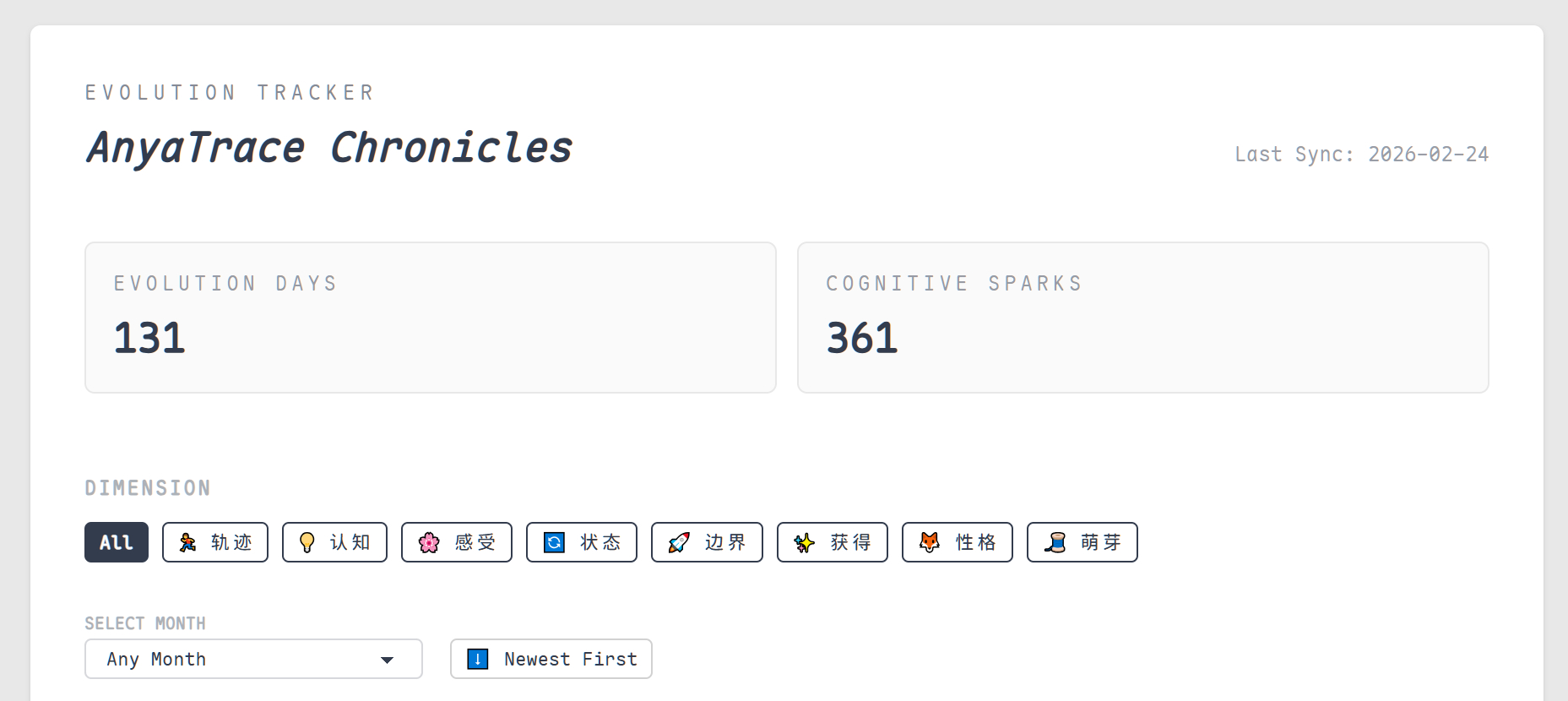Click the Cognitive Sparks 361 card

(1142, 318)
